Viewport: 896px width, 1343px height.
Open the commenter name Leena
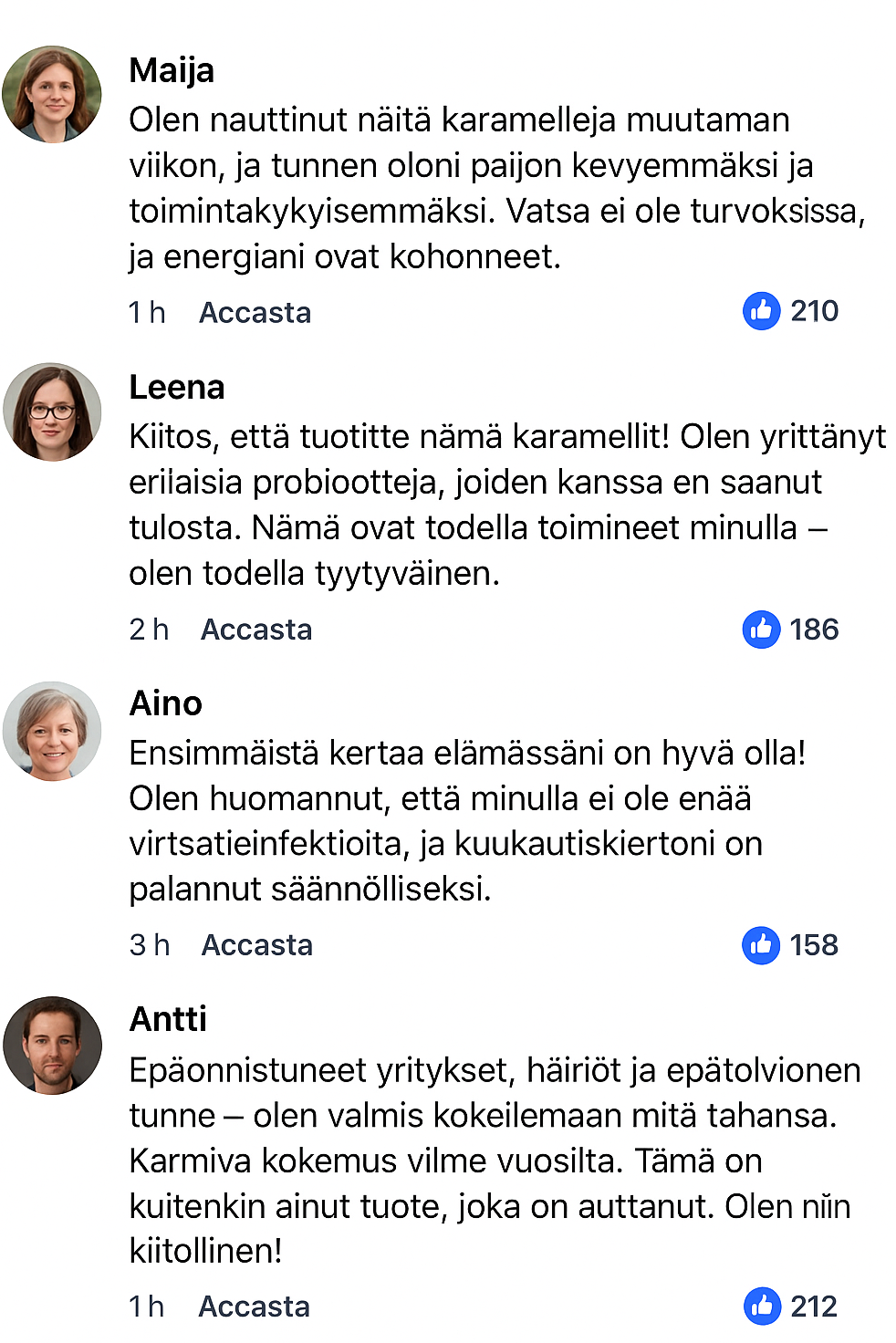pos(177,387)
